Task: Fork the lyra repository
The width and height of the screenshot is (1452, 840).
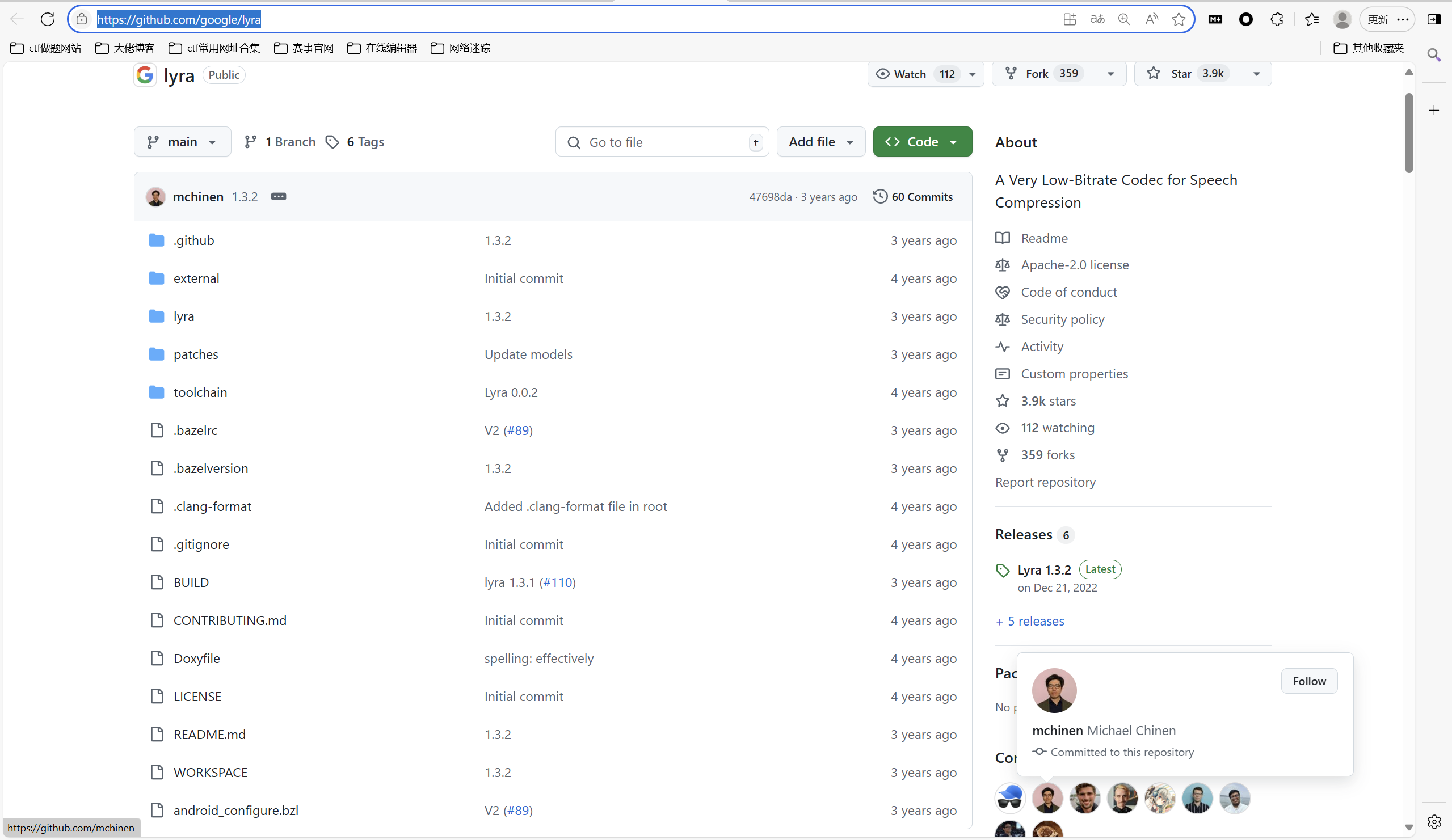Action: tap(1043, 74)
